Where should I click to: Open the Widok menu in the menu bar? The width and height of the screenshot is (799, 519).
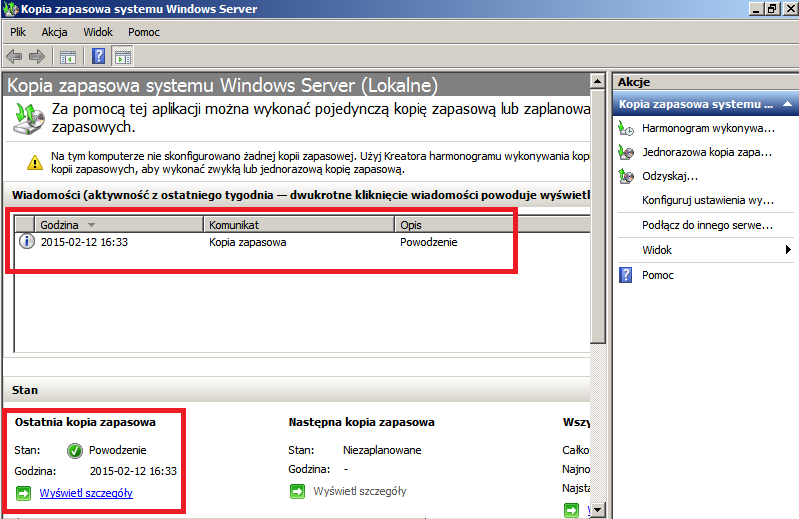click(x=98, y=32)
